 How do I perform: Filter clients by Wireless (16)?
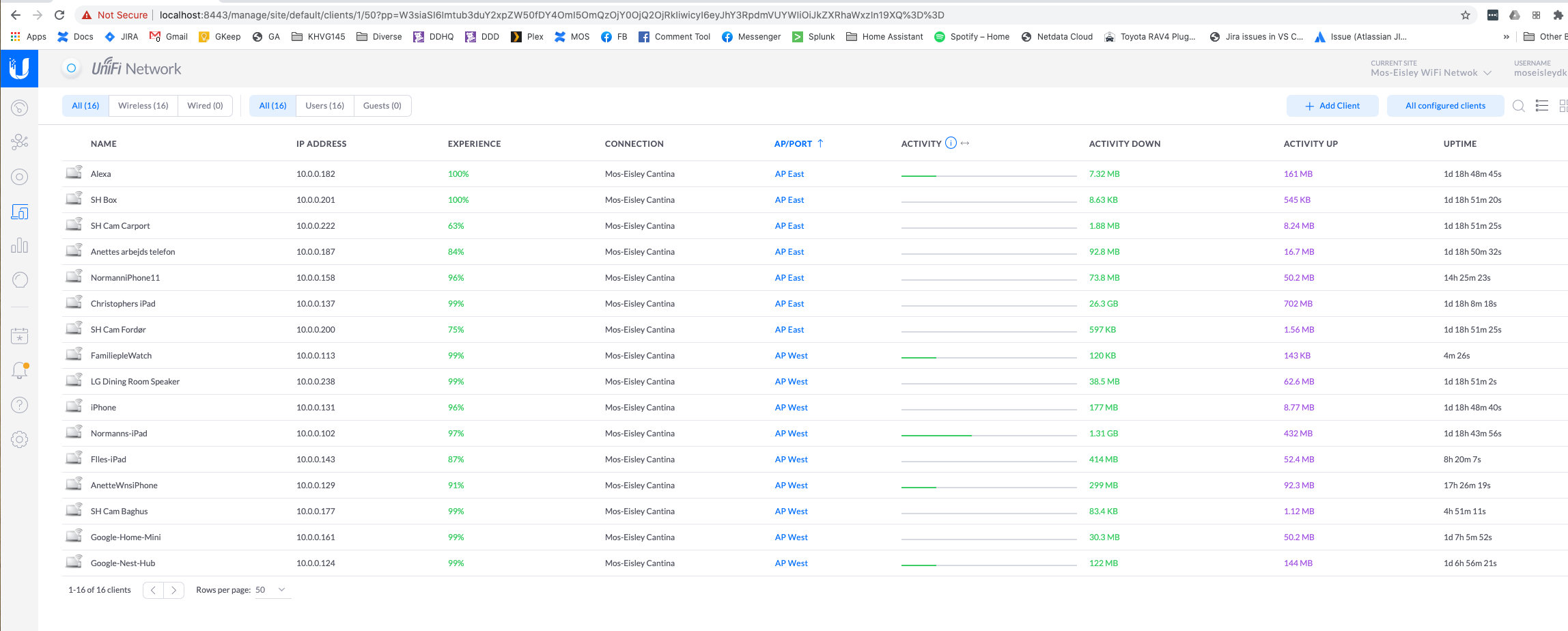[143, 106]
